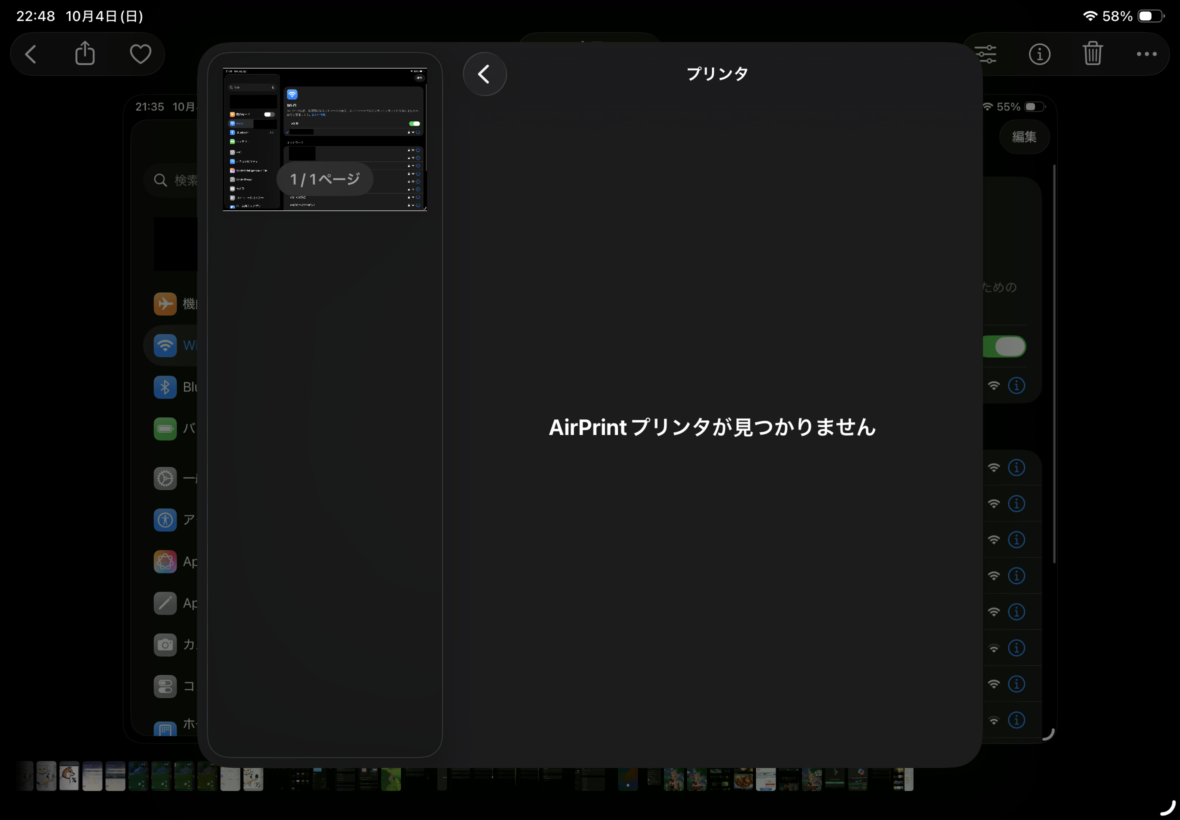The image size is (1180, 820).
Task: Tap the AirPrint プリンタが見つかりません message
Action: pos(712,427)
